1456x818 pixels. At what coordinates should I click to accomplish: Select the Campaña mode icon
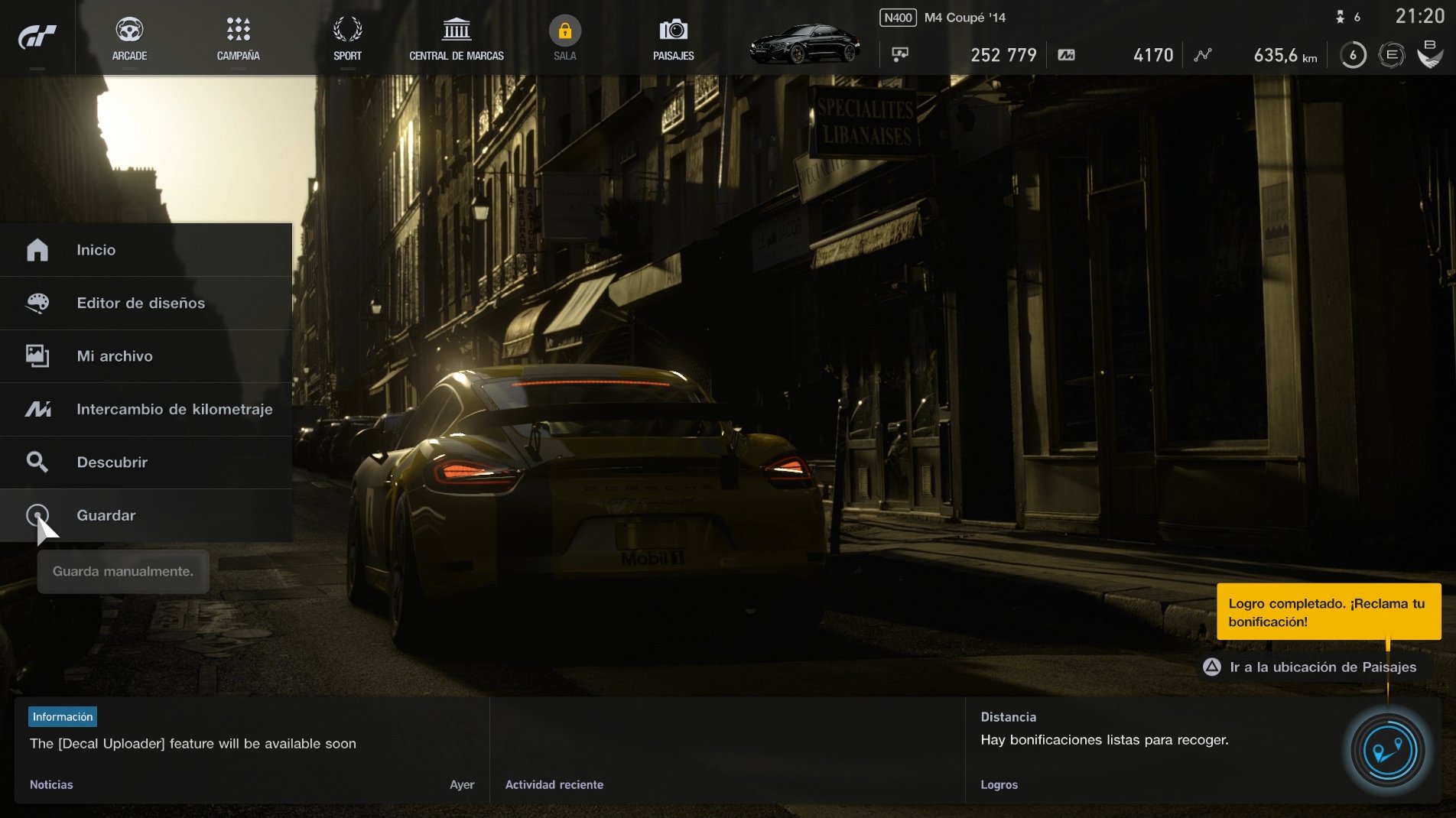tap(238, 31)
